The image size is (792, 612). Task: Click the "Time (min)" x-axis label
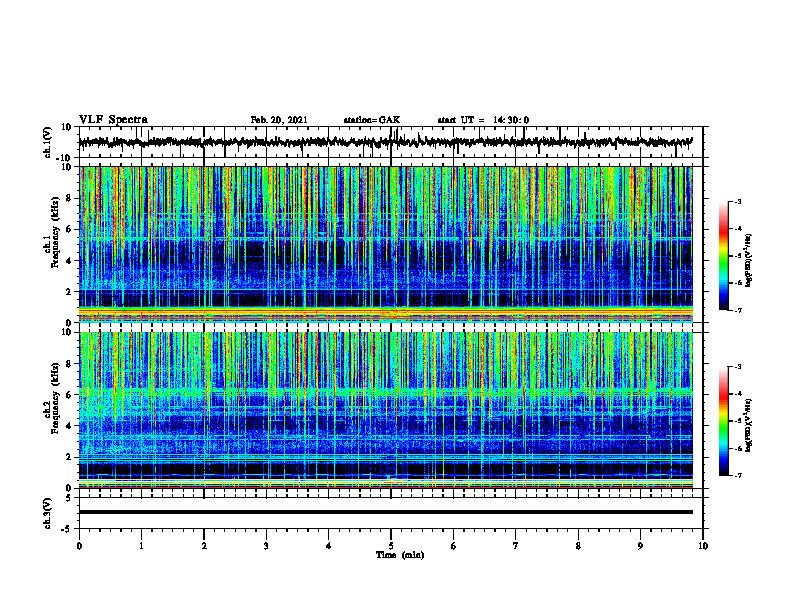(400, 555)
